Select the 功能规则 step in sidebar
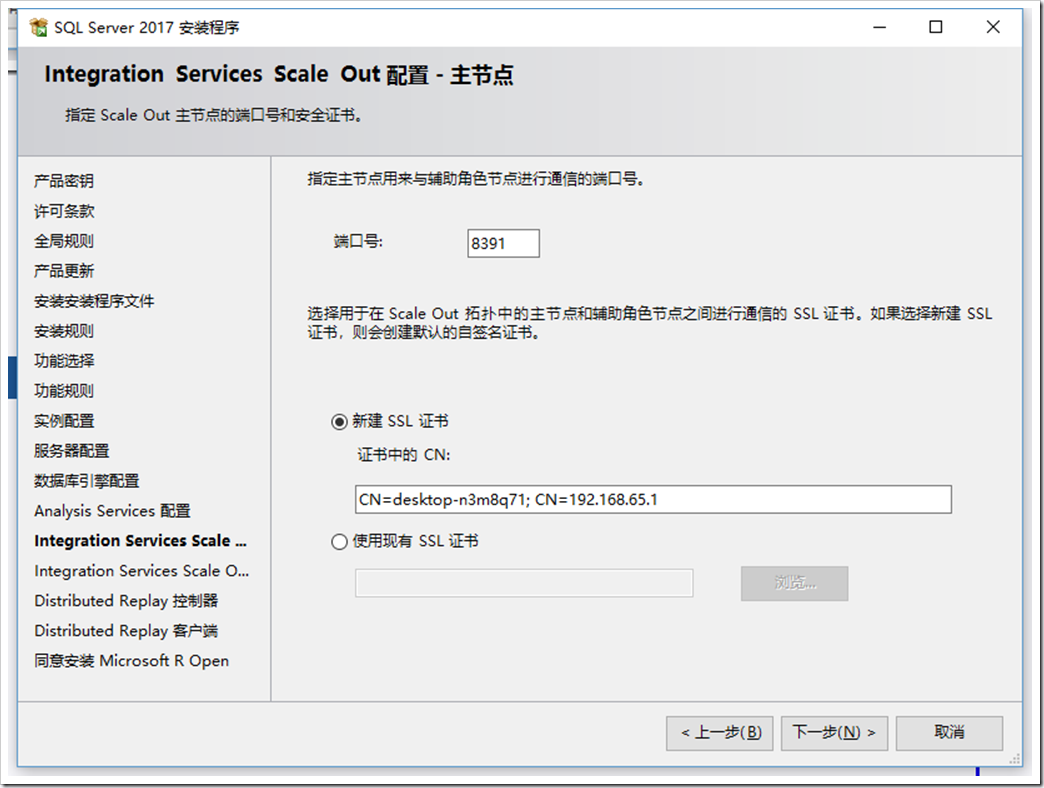The width and height of the screenshot is (1044, 788). click(64, 391)
